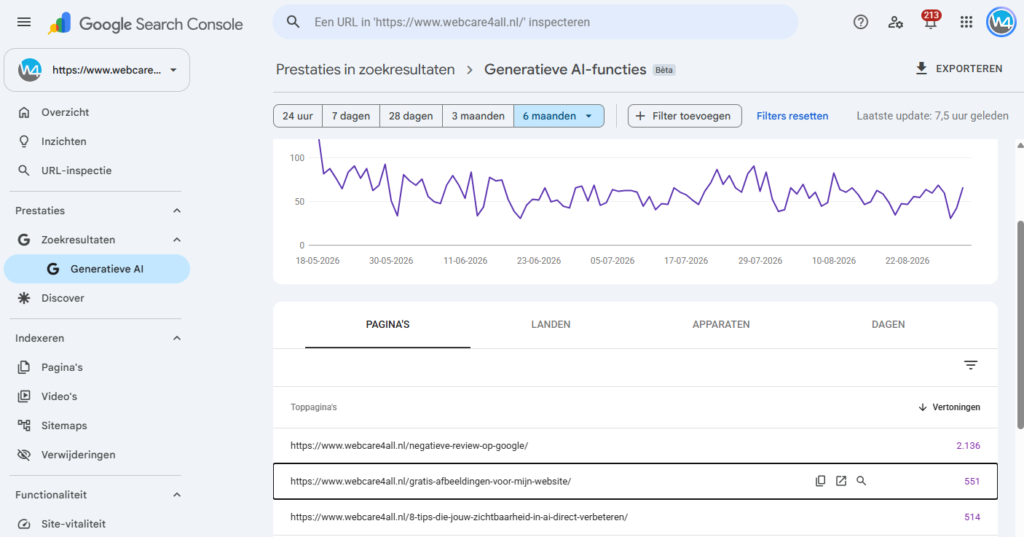Viewport: 1024px width, 537px height.
Task: Go back to Prestaties in zoekresultaten breadcrumb
Action: click(x=365, y=70)
